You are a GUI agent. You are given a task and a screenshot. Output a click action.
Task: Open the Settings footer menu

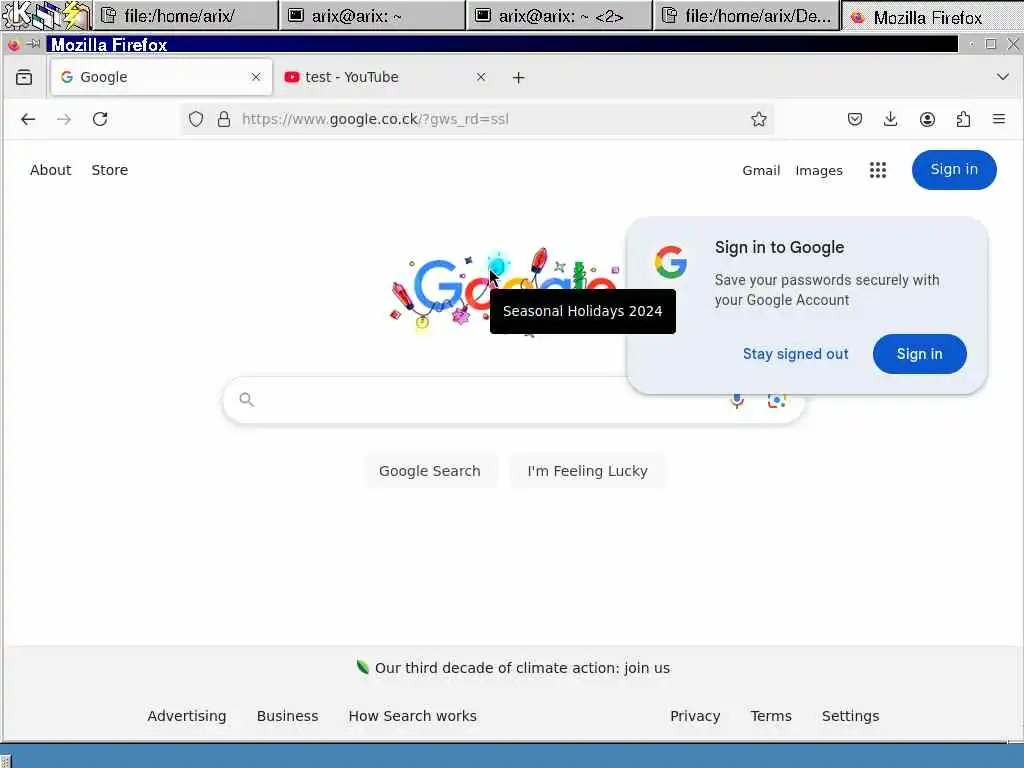(x=850, y=716)
